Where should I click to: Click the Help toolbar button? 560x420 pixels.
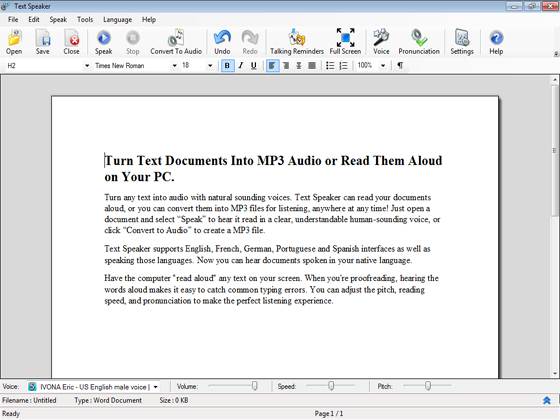[x=496, y=42]
